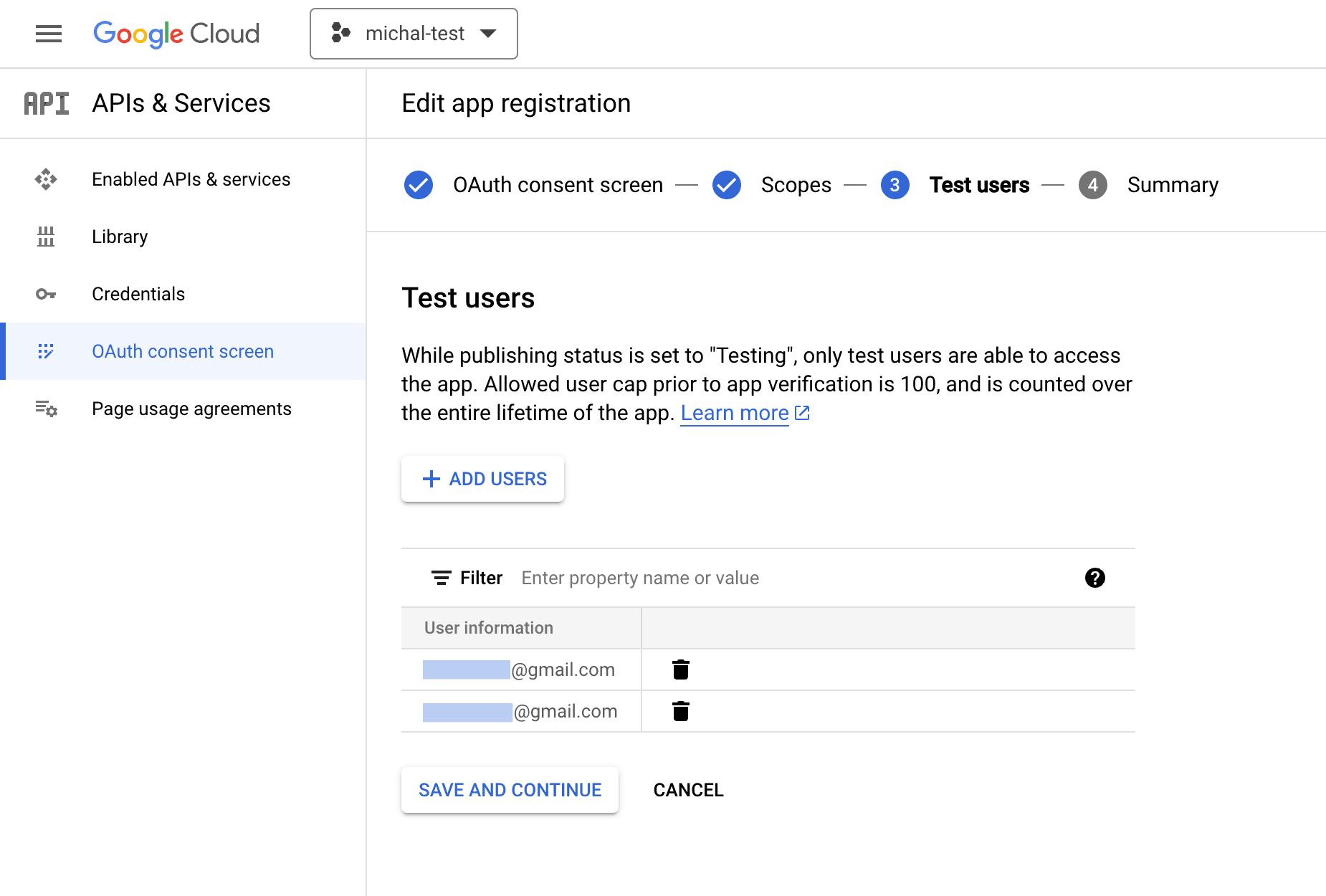Click the Page usage agreements icon
Image resolution: width=1326 pixels, height=896 pixels.
coord(46,409)
